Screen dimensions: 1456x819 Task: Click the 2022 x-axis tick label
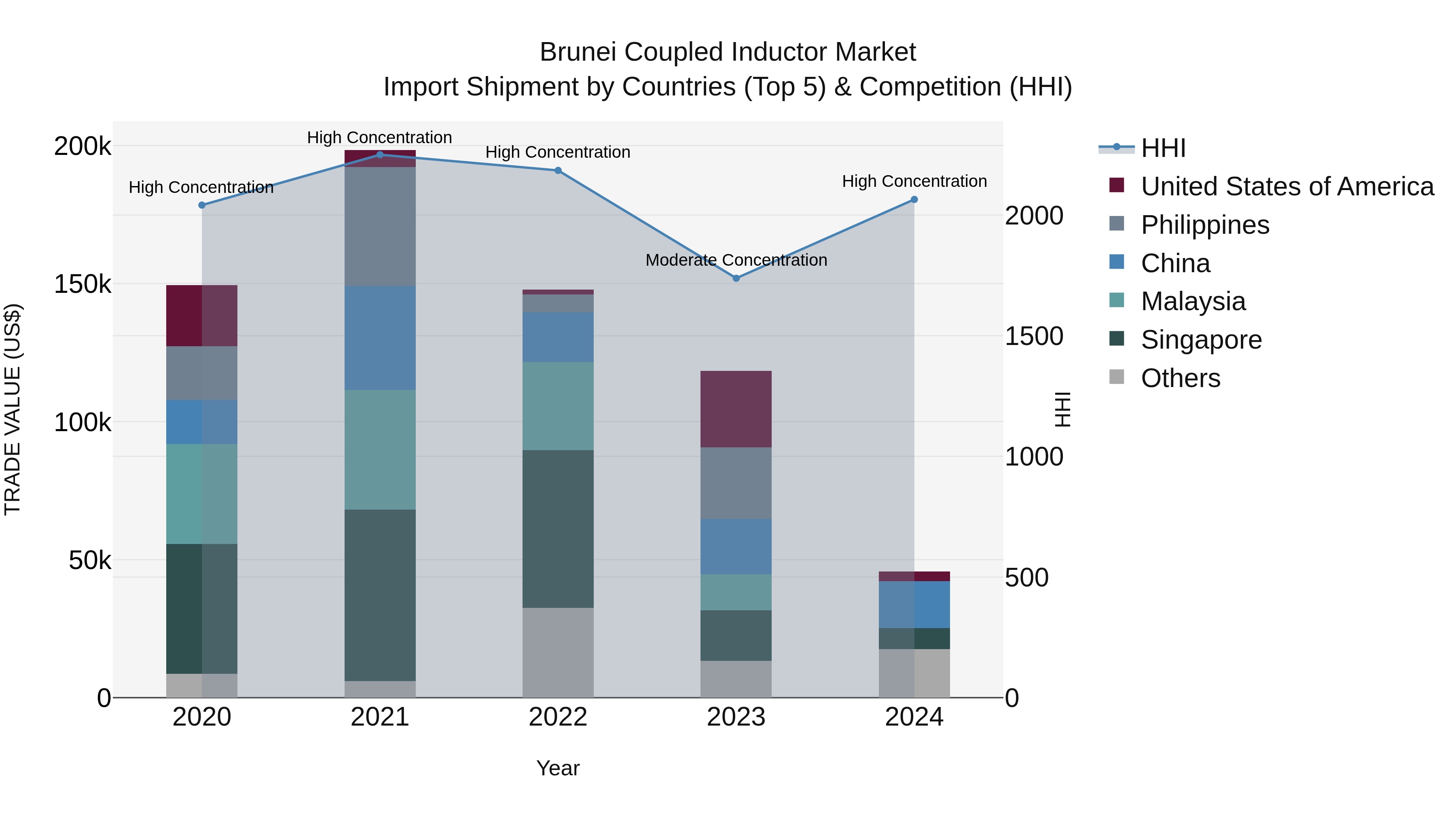[558, 717]
